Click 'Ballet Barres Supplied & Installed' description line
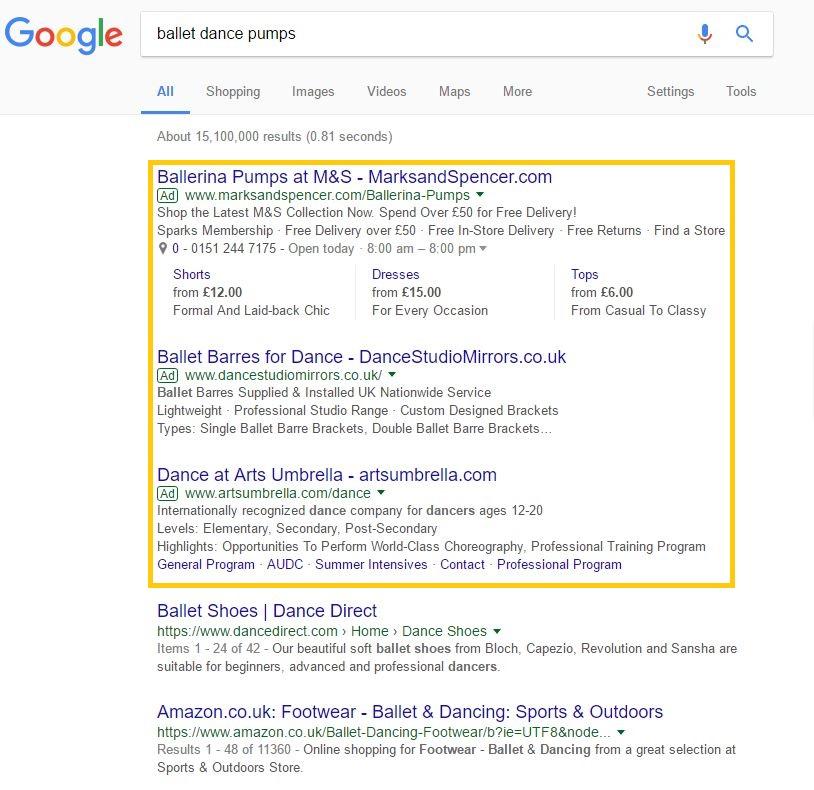814x790 pixels. [x=324, y=392]
